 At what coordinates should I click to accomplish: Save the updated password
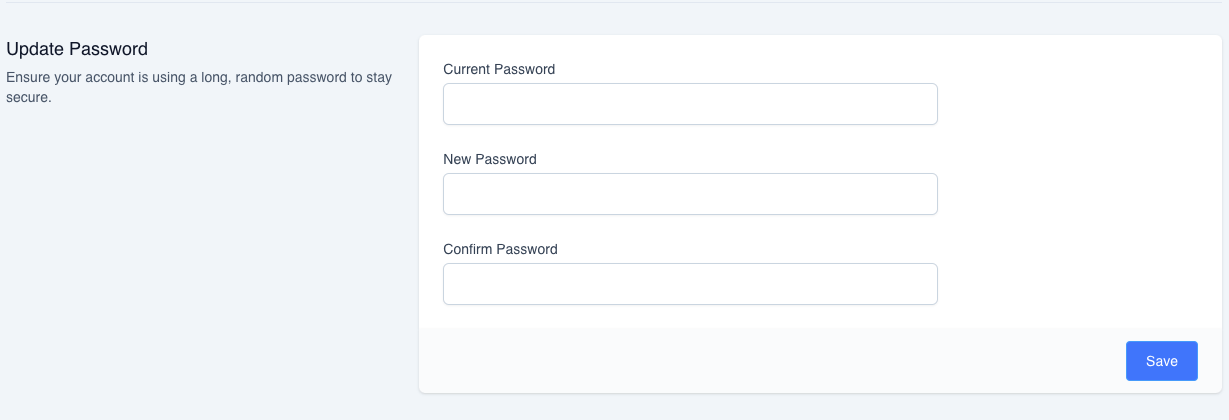[1161, 361]
